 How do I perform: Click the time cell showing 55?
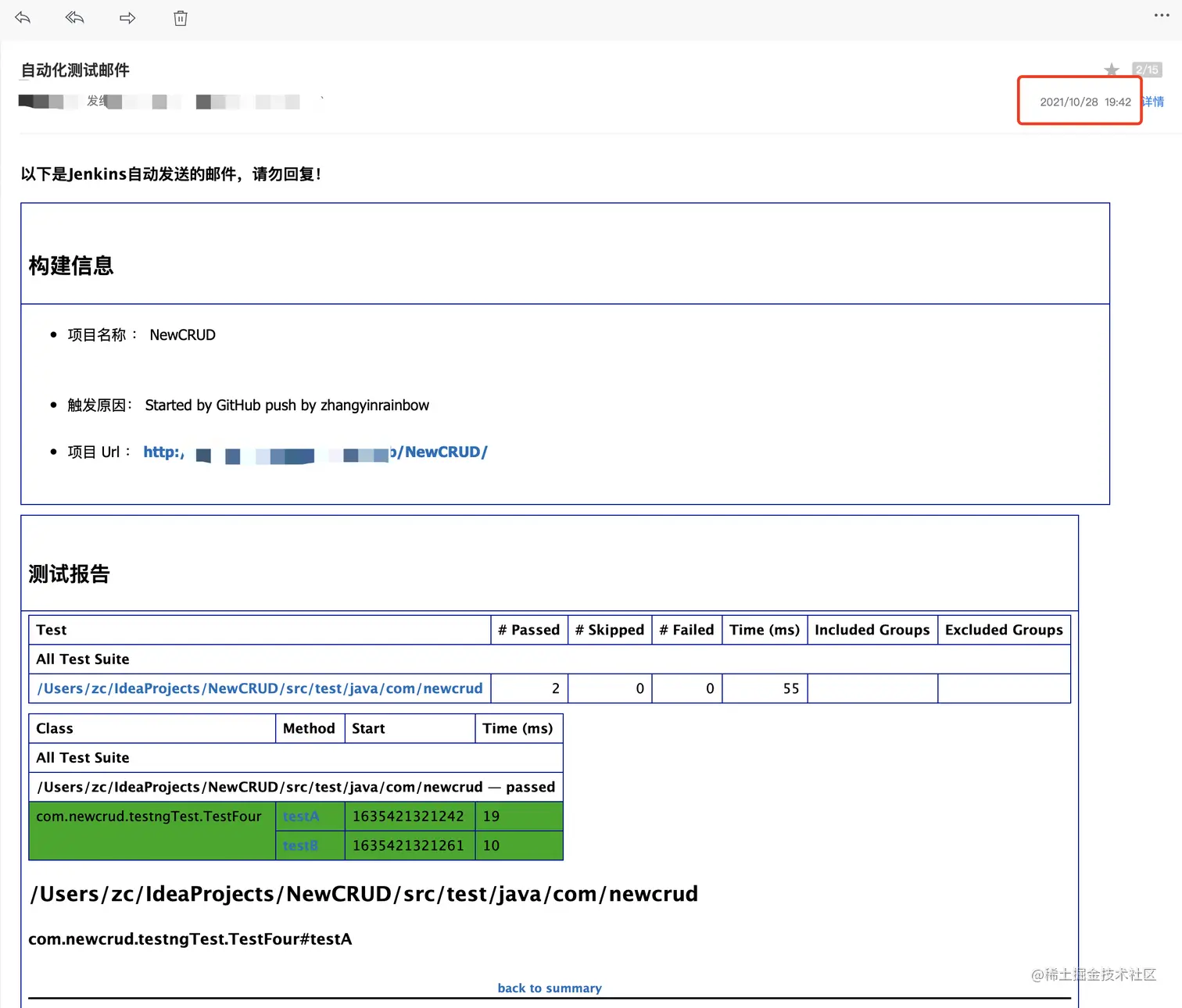765,688
